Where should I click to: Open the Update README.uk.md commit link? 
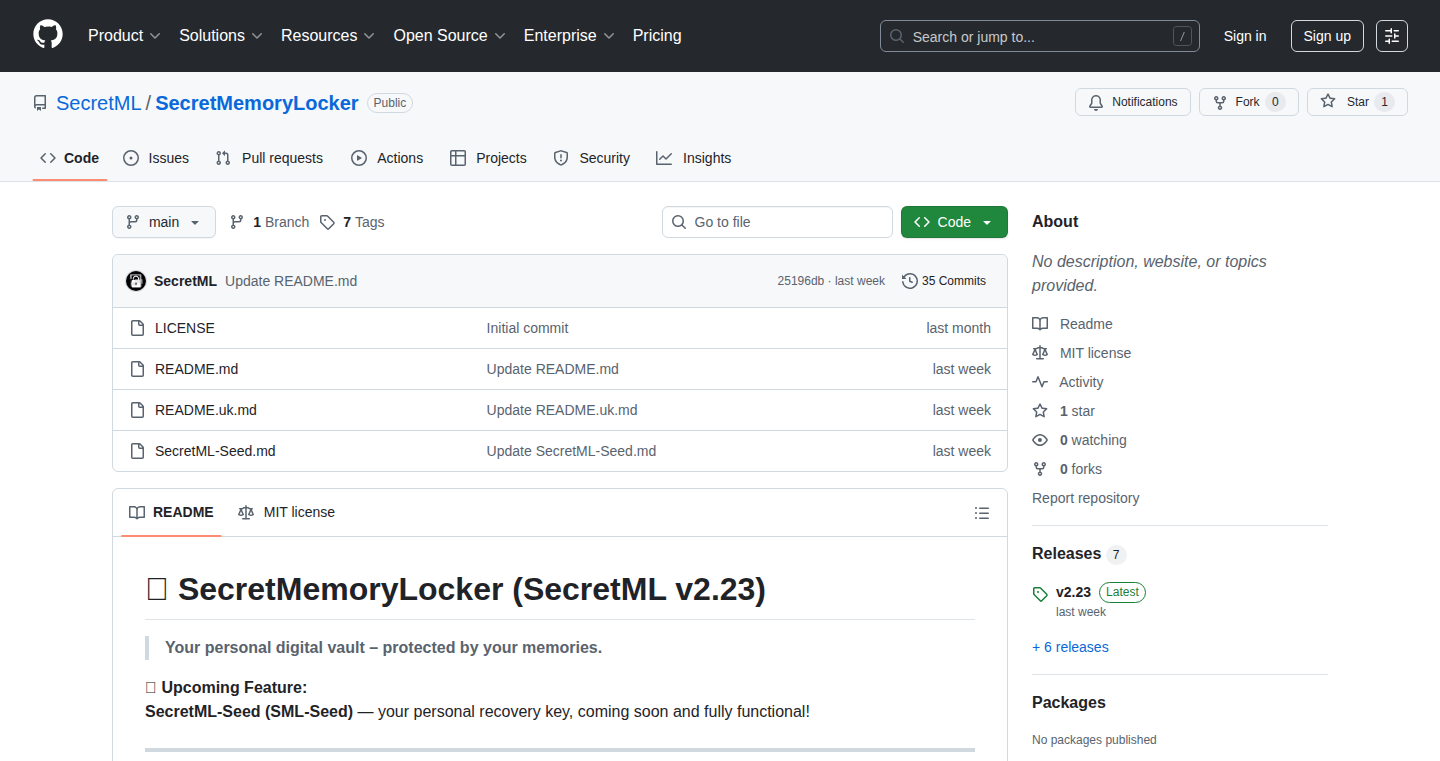pyautogui.click(x=562, y=410)
